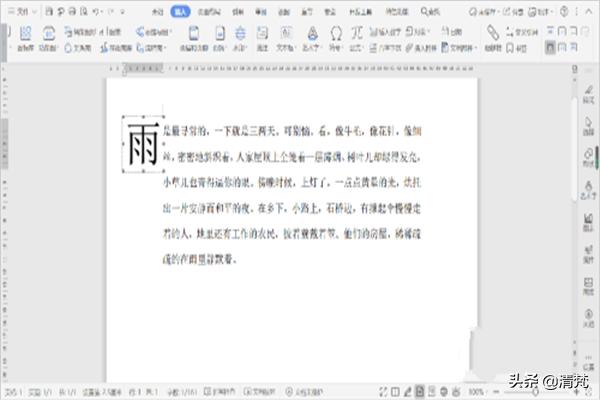Open the chart-icon pane in right sidebar

pos(588,222)
